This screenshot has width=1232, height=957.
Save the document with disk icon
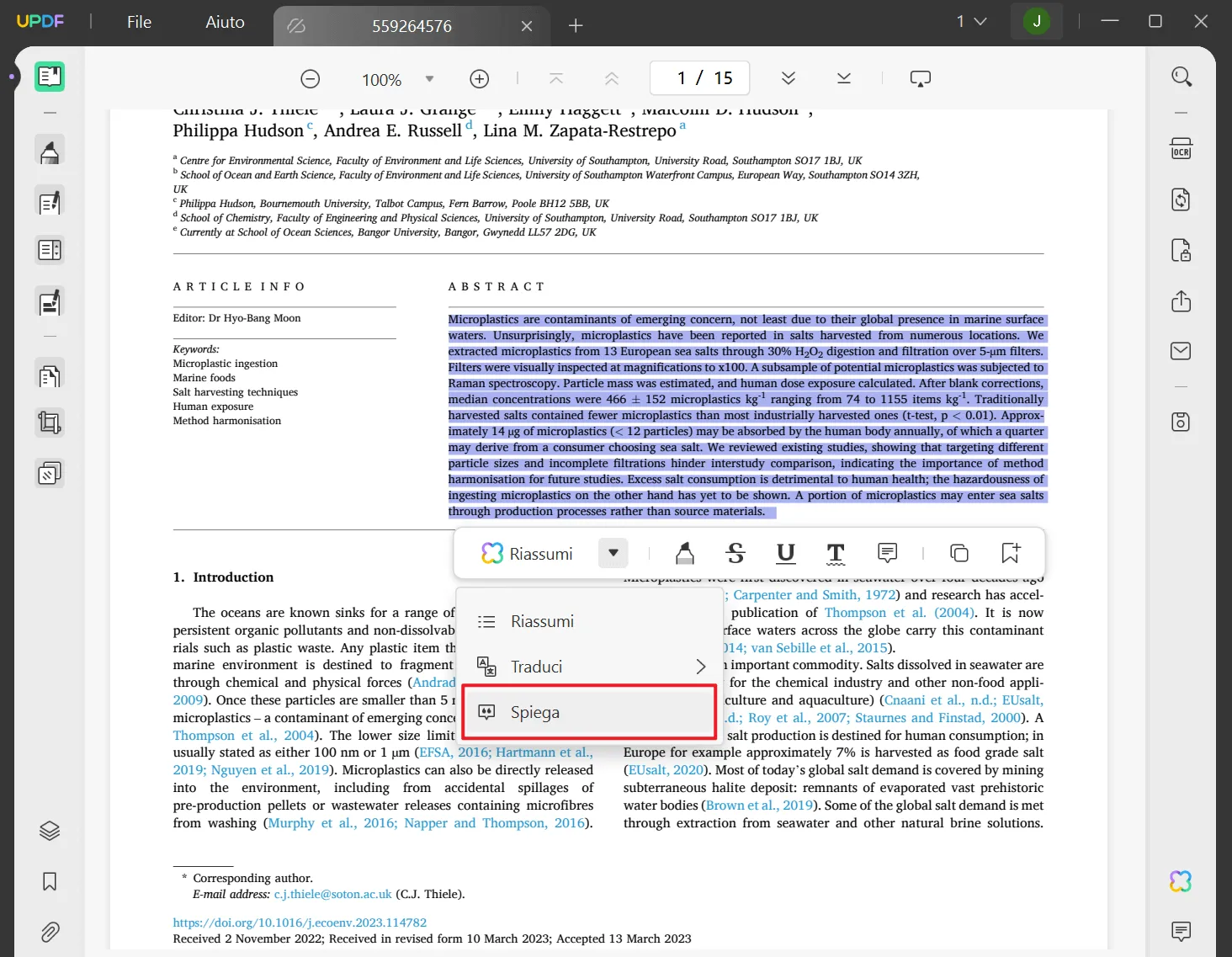(x=1182, y=422)
